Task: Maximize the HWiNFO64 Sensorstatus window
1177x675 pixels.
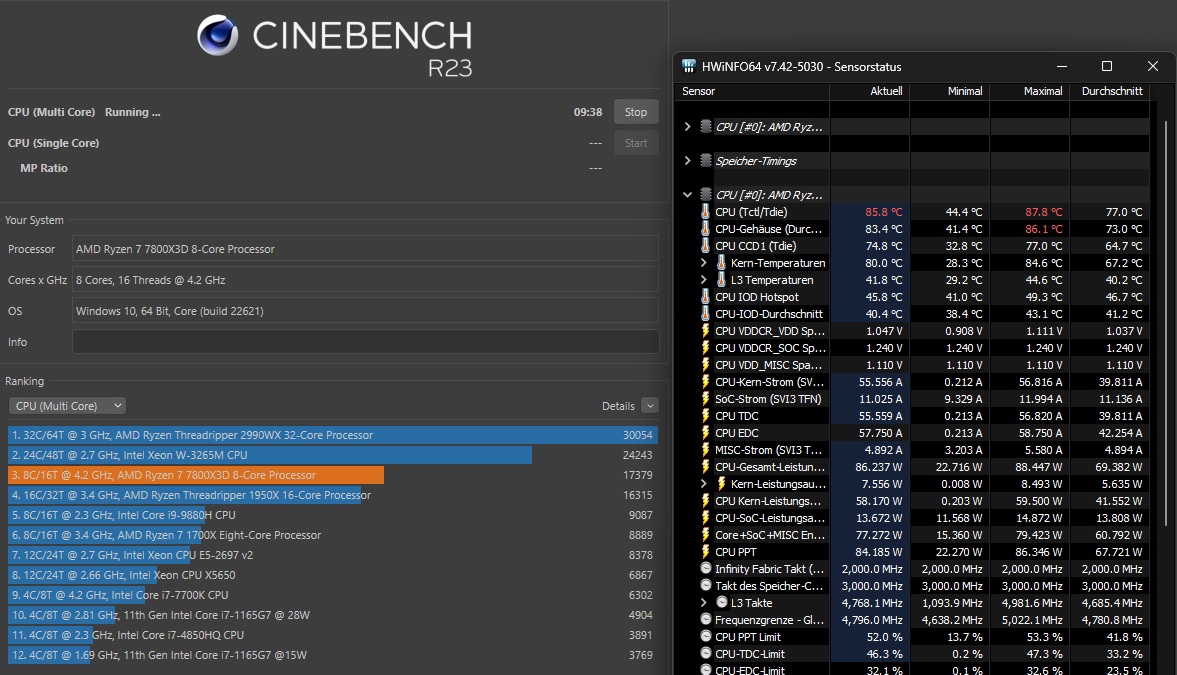Action: pyautogui.click(x=1106, y=66)
